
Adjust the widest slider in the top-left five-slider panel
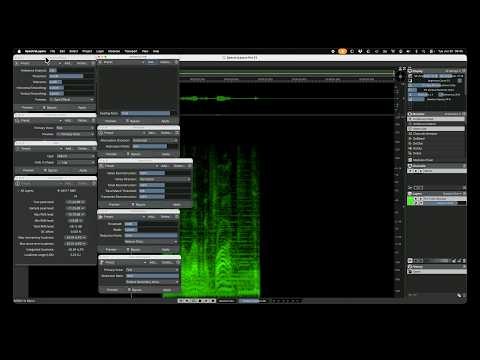[72, 76]
